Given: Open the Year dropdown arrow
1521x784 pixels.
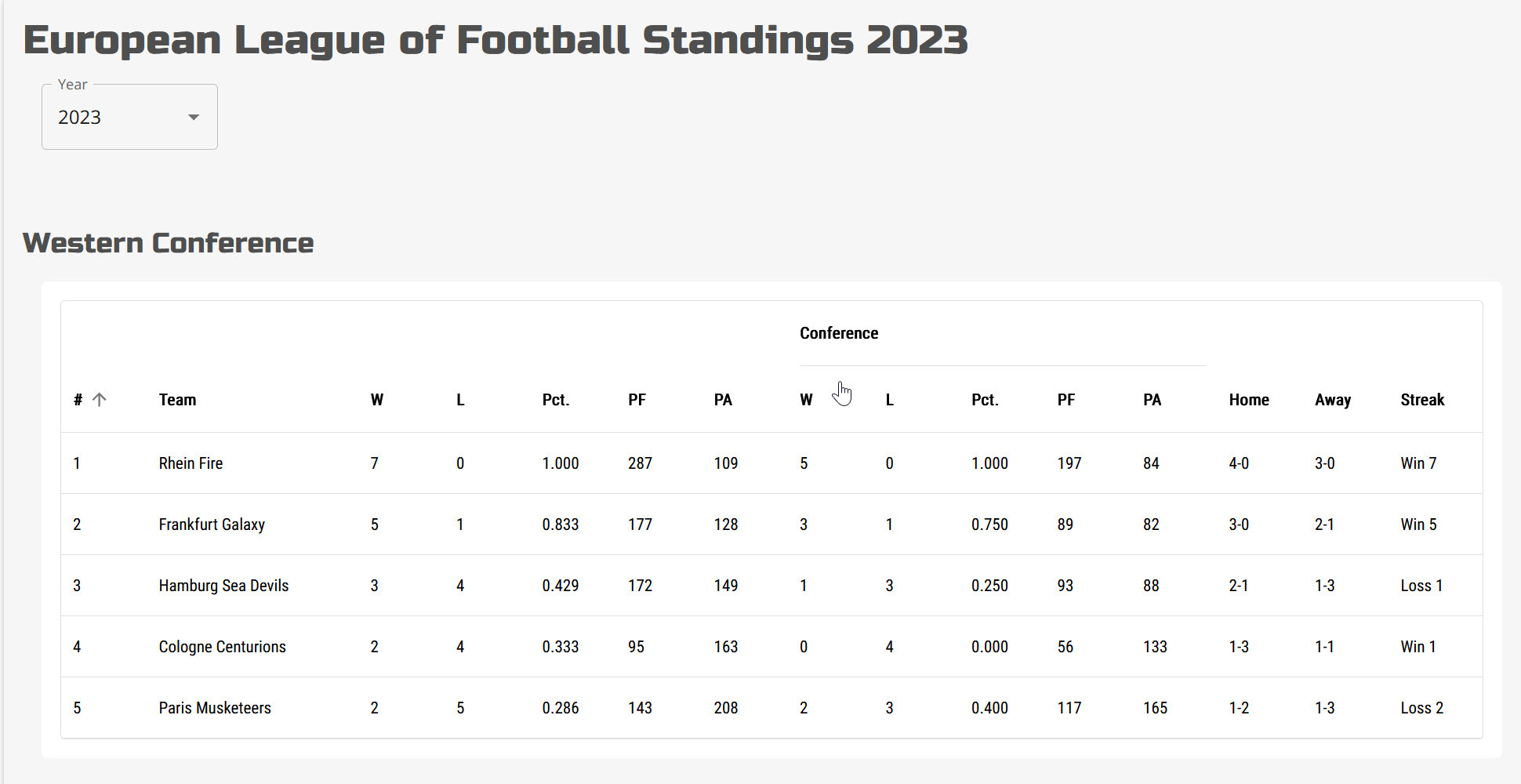Looking at the screenshot, I should click(193, 118).
